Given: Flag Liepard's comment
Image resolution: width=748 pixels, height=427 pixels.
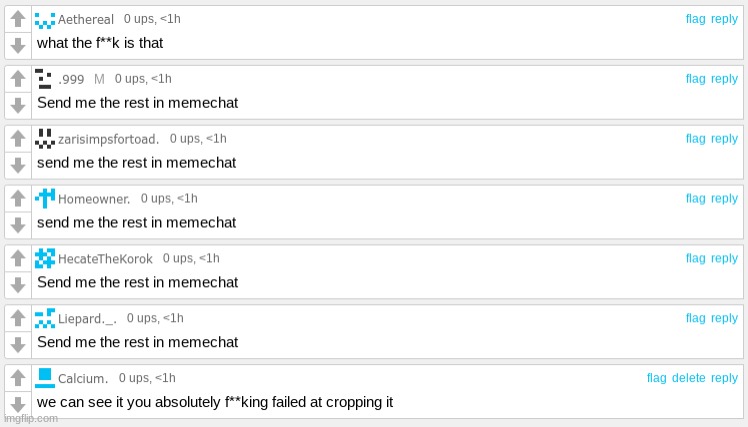Looking at the screenshot, I should pos(696,318).
